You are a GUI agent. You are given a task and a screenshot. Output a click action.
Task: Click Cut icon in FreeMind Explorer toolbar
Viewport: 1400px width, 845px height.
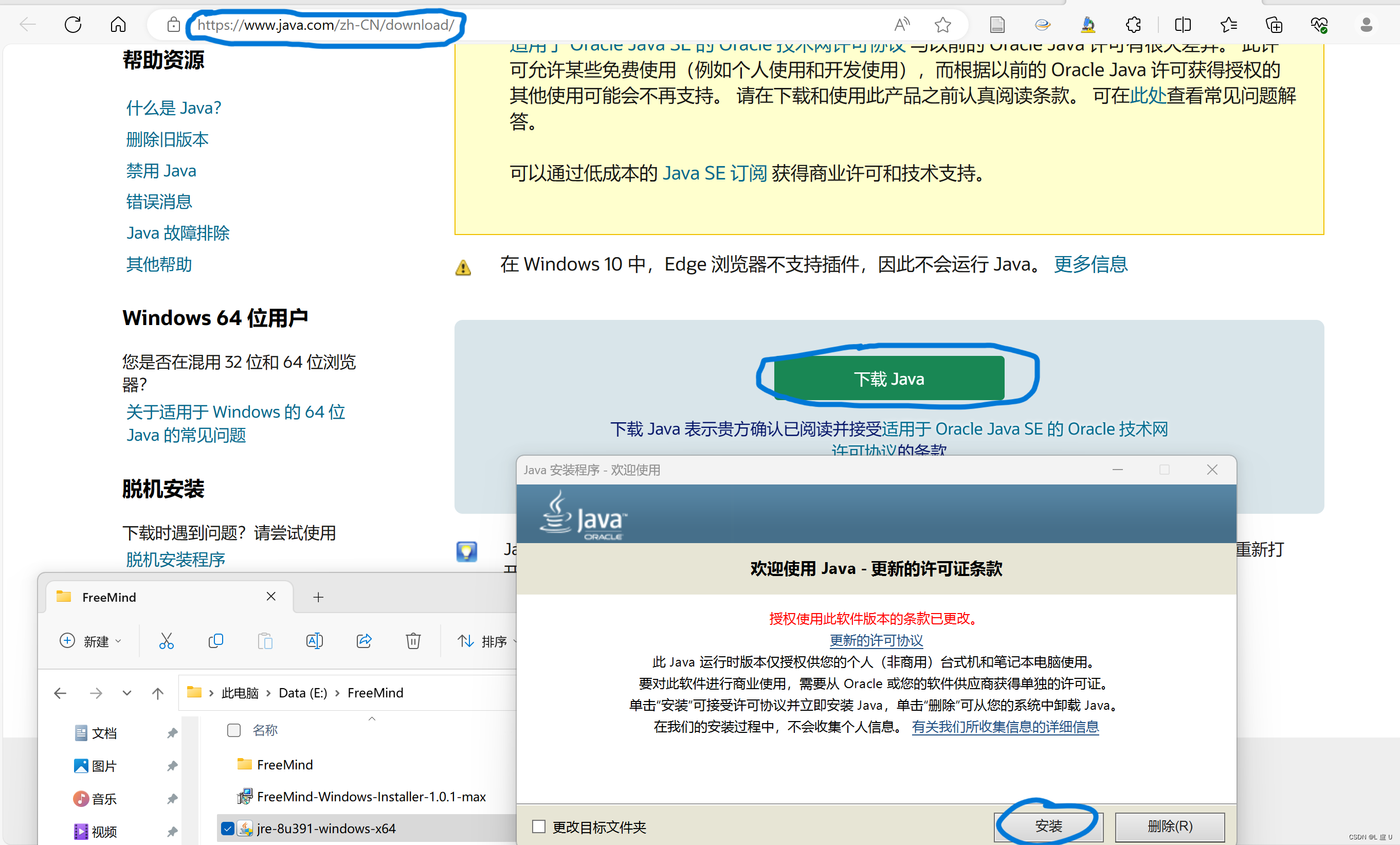tap(167, 641)
